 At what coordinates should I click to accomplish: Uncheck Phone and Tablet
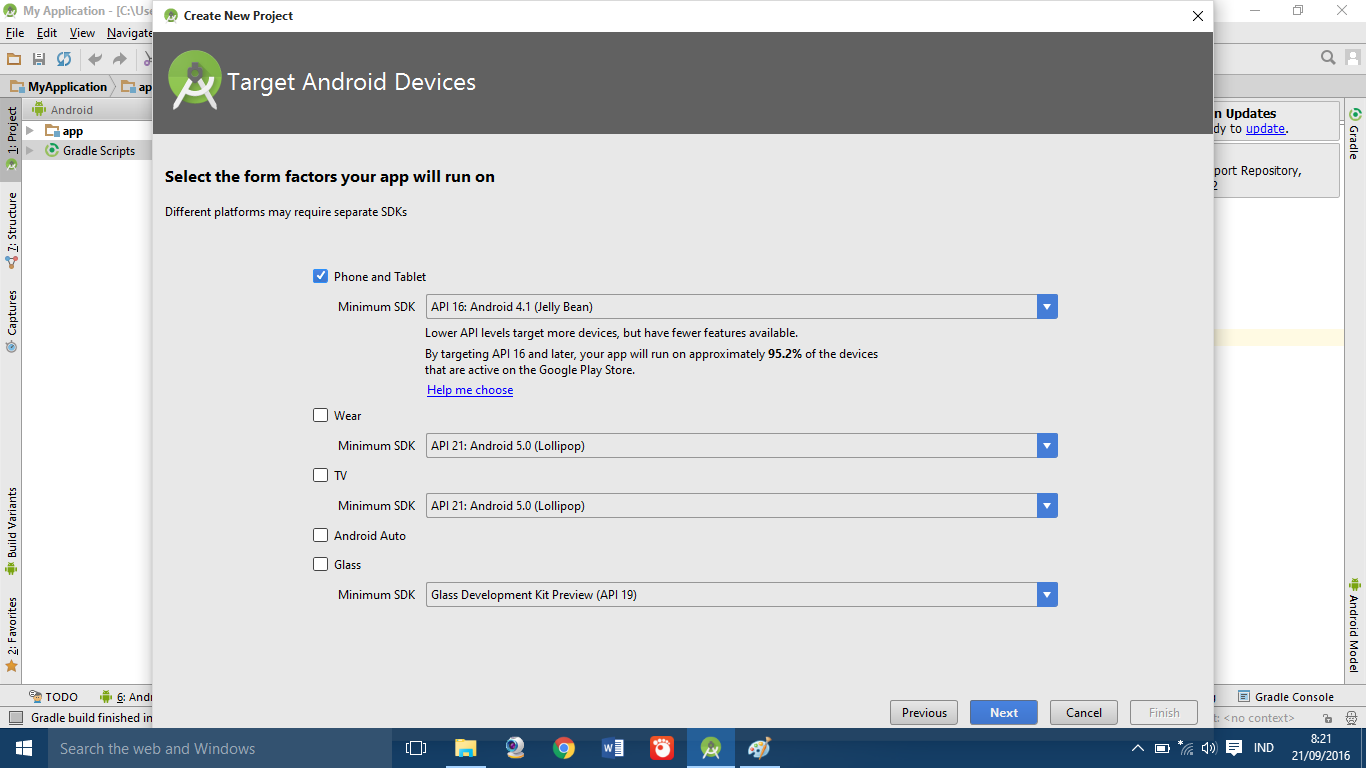click(320, 276)
